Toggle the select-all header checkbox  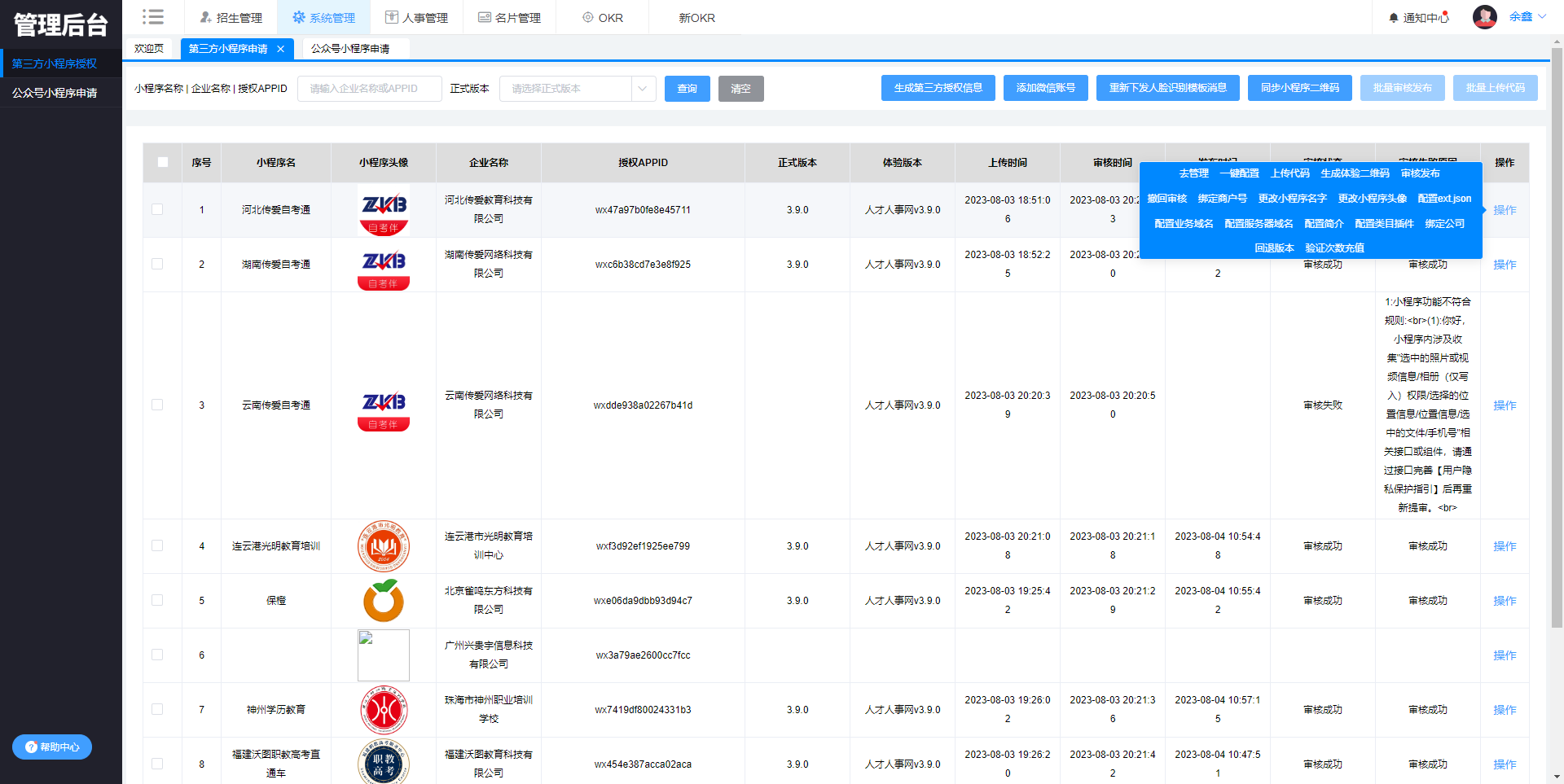click(163, 162)
